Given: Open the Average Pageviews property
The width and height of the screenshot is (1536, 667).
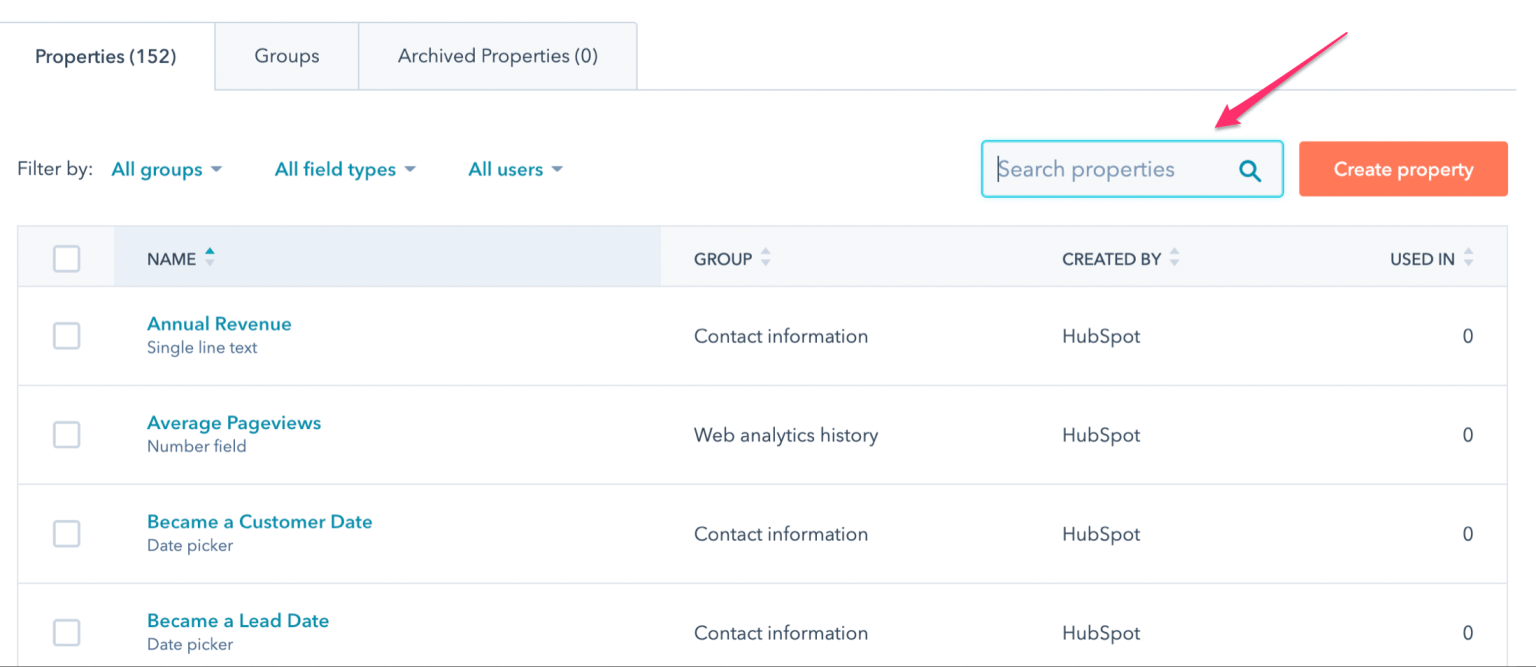Looking at the screenshot, I should coord(233,422).
